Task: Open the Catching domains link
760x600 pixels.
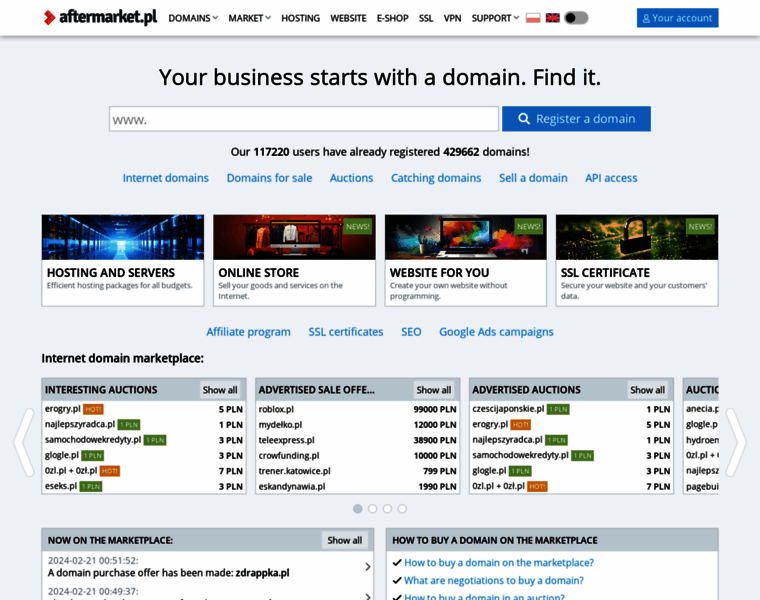Action: tap(436, 178)
